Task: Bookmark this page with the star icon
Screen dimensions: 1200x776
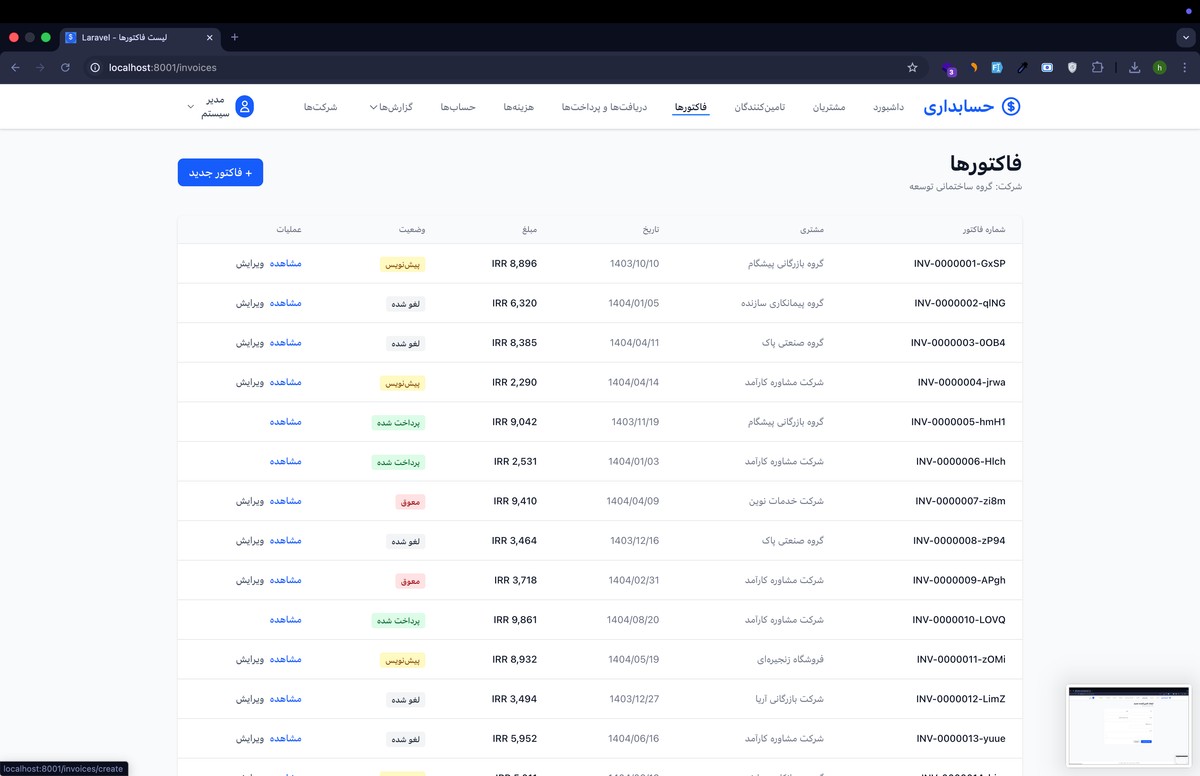Action: 912,68
